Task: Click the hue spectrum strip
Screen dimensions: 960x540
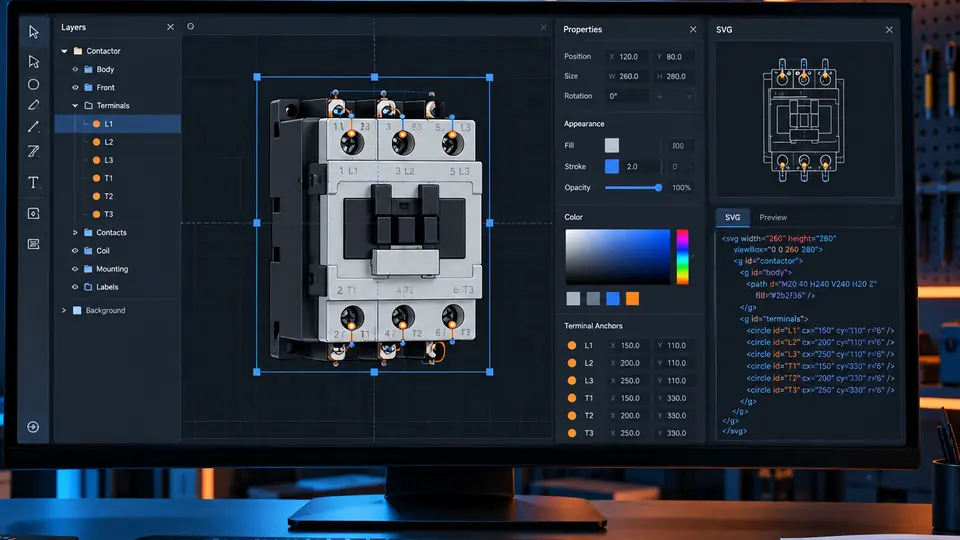Action: point(682,257)
